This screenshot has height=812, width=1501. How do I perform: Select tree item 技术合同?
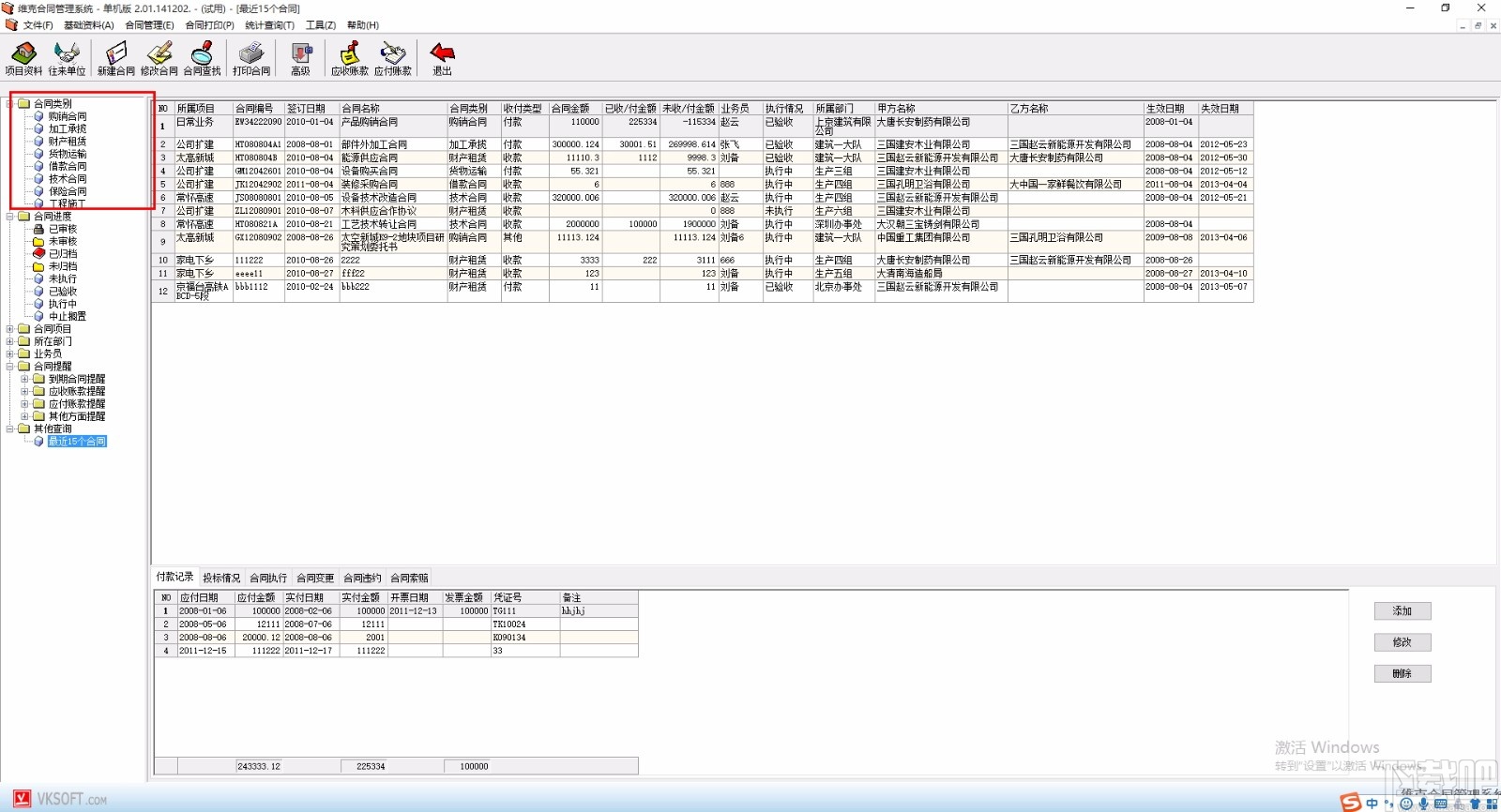pos(68,179)
